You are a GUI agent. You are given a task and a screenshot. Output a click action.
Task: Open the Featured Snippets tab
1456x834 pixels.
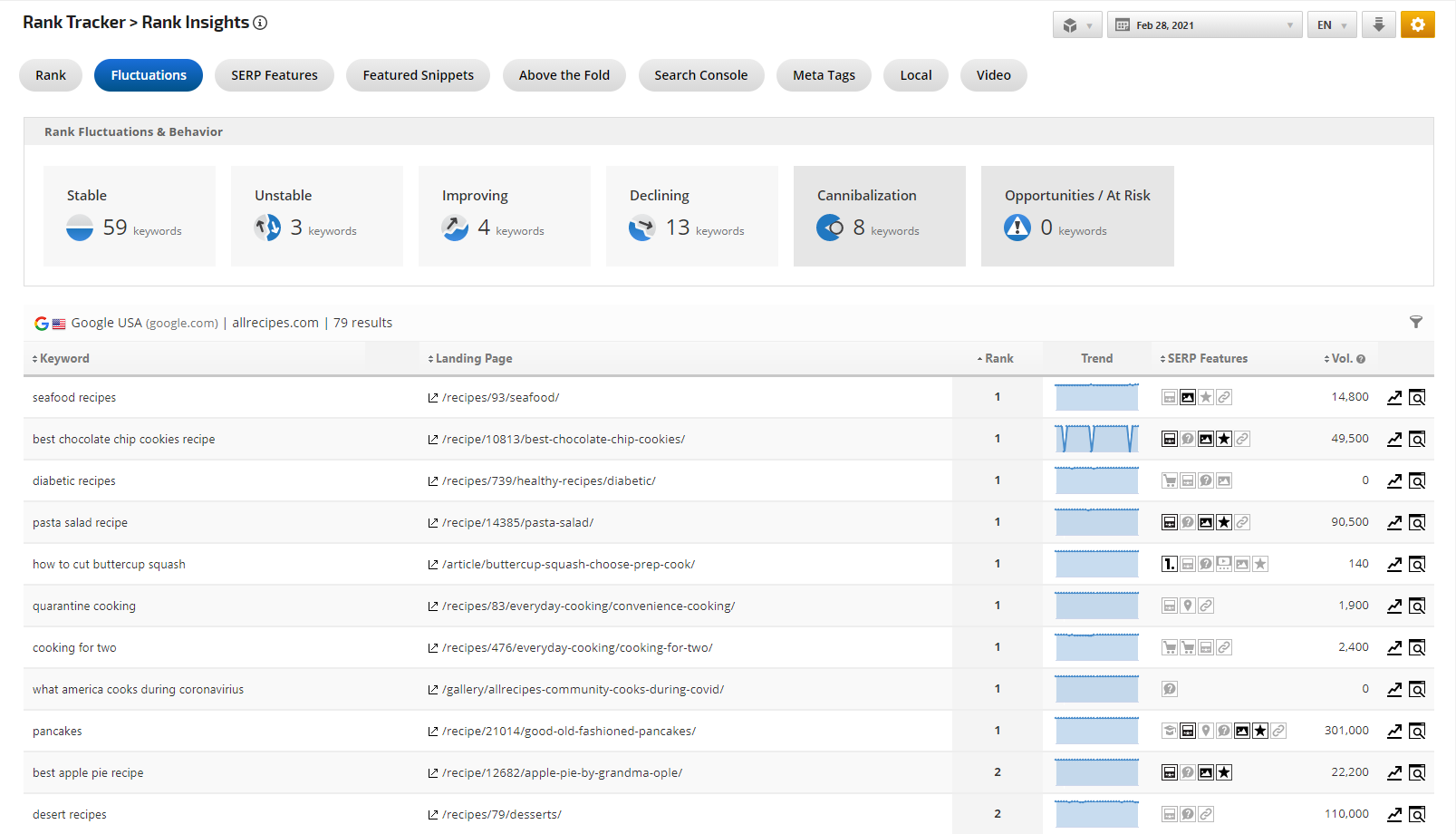[x=418, y=75]
